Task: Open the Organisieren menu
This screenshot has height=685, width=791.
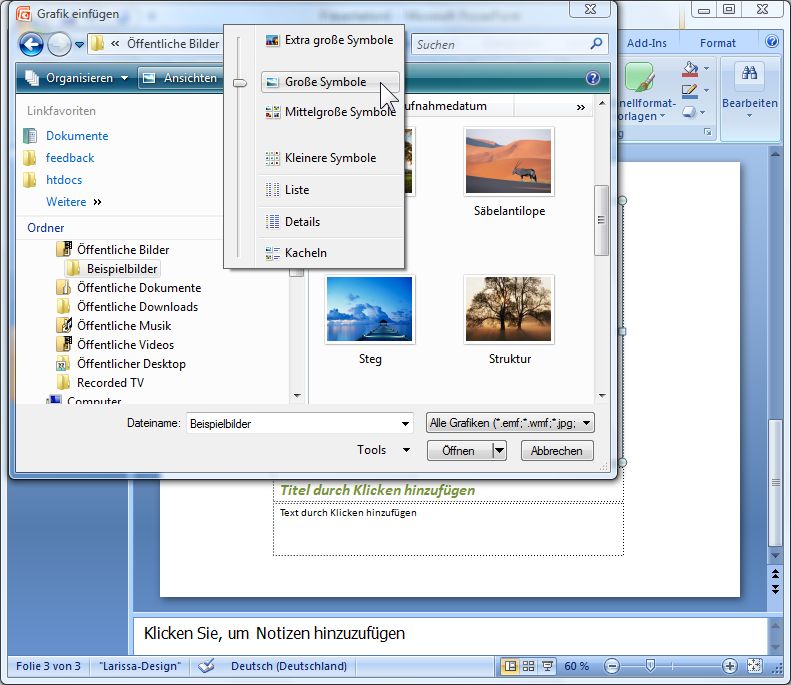Action: click(76, 78)
